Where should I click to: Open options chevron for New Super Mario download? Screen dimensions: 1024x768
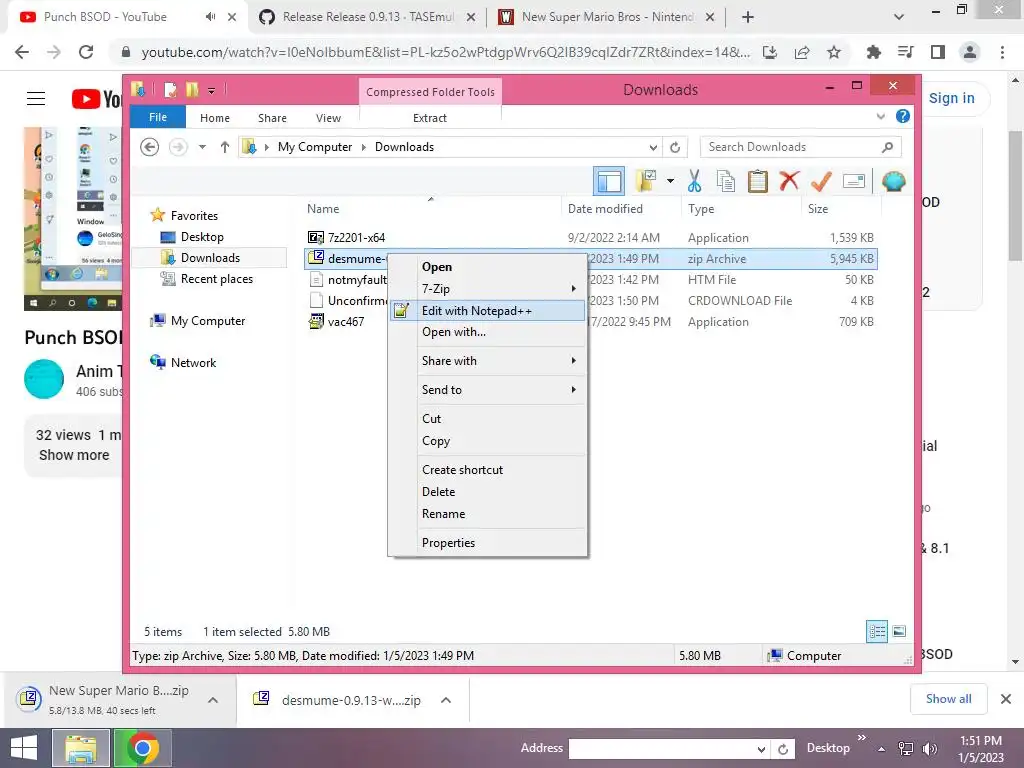213,700
